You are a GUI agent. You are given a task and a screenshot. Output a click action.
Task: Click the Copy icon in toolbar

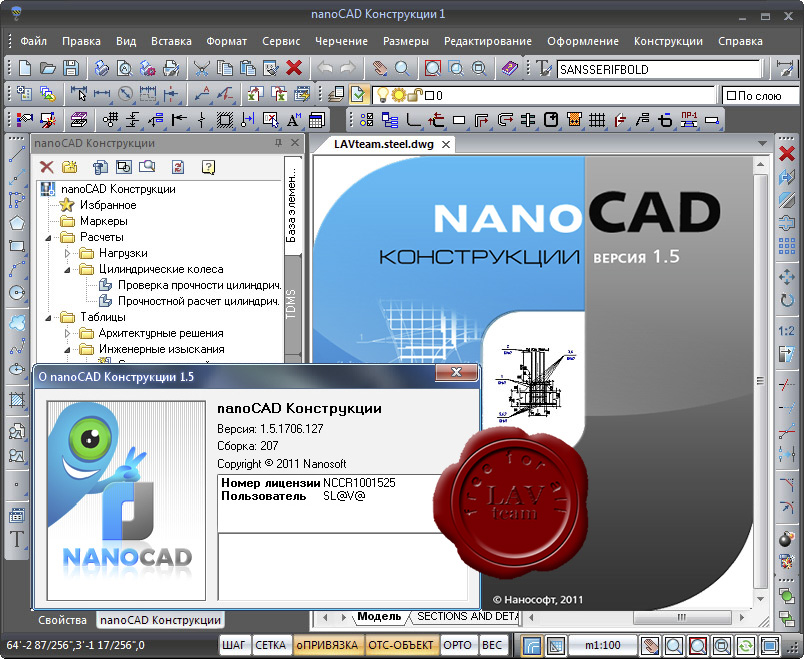tap(225, 68)
